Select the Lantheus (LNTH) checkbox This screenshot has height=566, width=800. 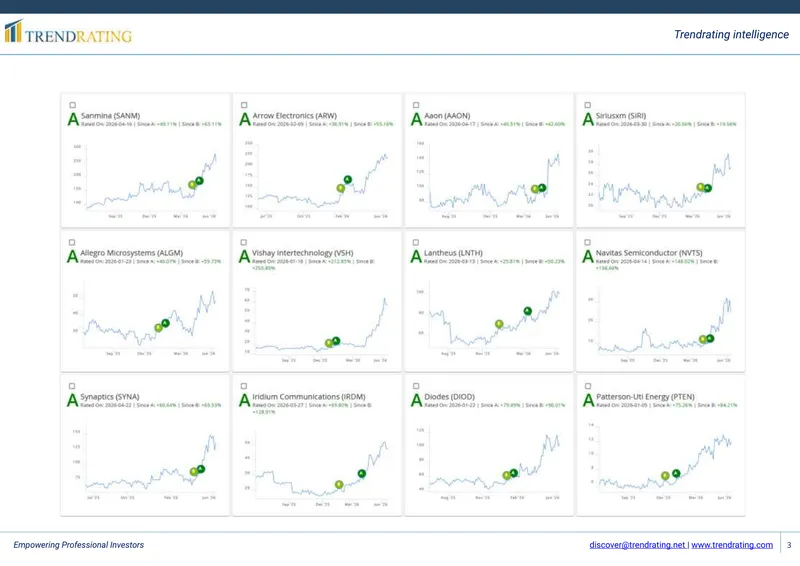click(x=416, y=242)
